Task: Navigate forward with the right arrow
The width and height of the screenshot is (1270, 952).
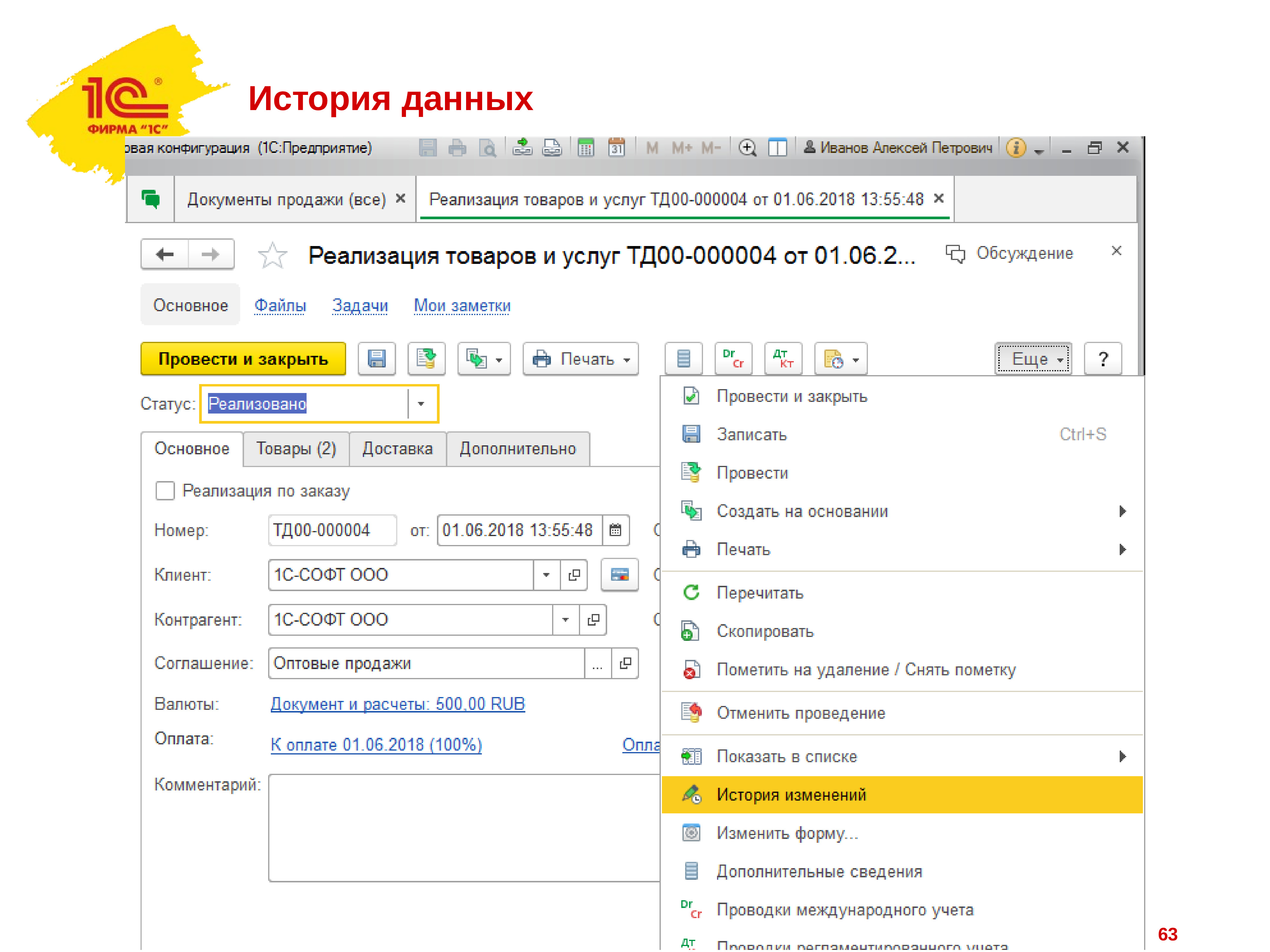Action: (211, 254)
